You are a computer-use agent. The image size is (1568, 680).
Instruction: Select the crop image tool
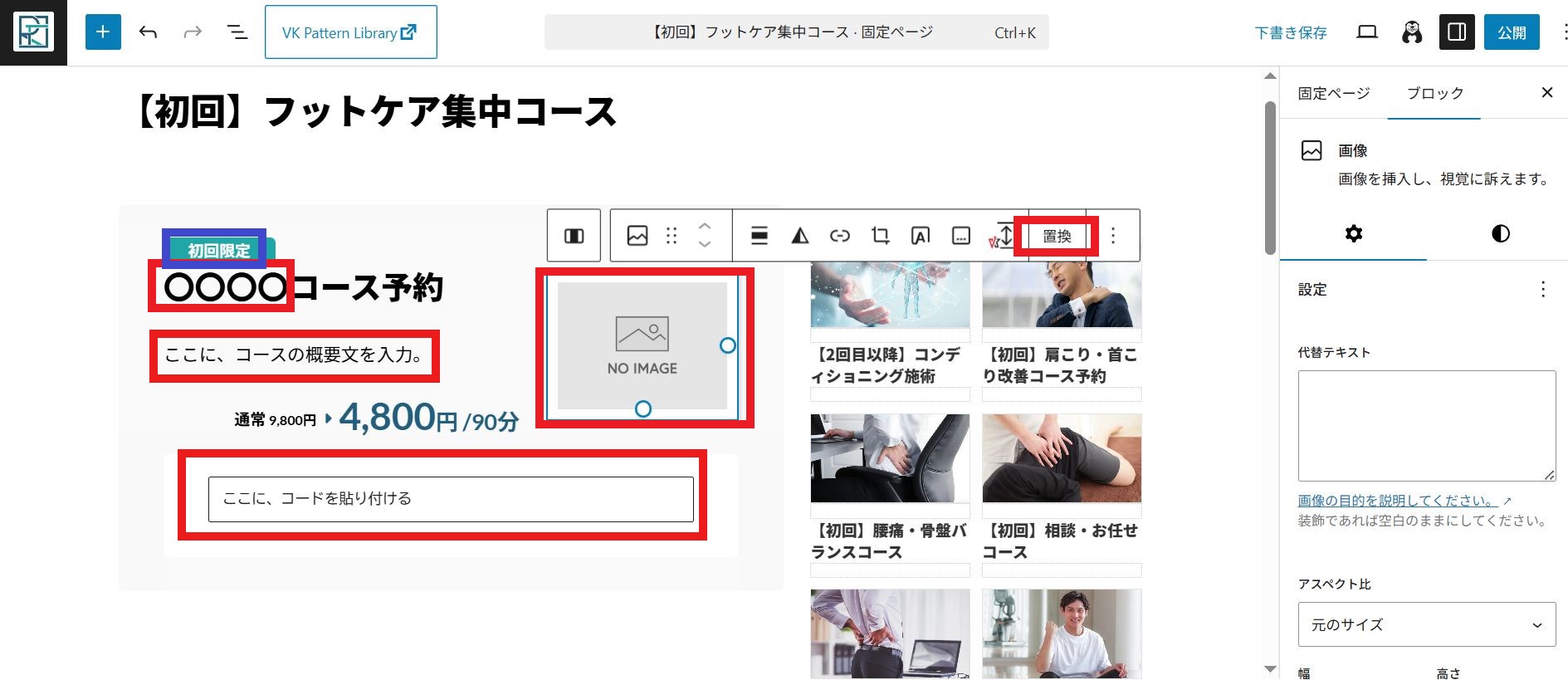(880, 236)
